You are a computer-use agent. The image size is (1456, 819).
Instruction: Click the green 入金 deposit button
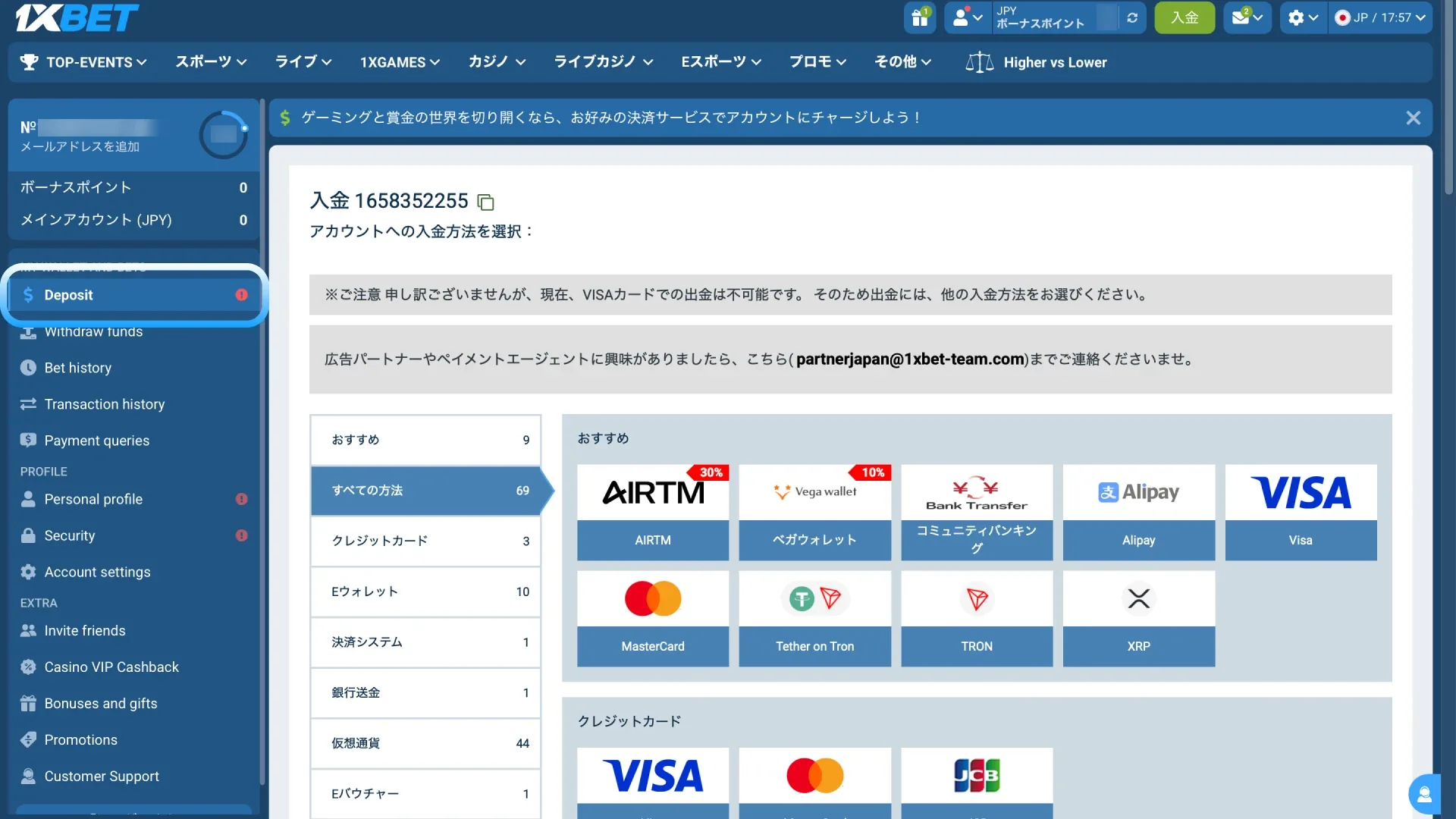[1185, 17]
